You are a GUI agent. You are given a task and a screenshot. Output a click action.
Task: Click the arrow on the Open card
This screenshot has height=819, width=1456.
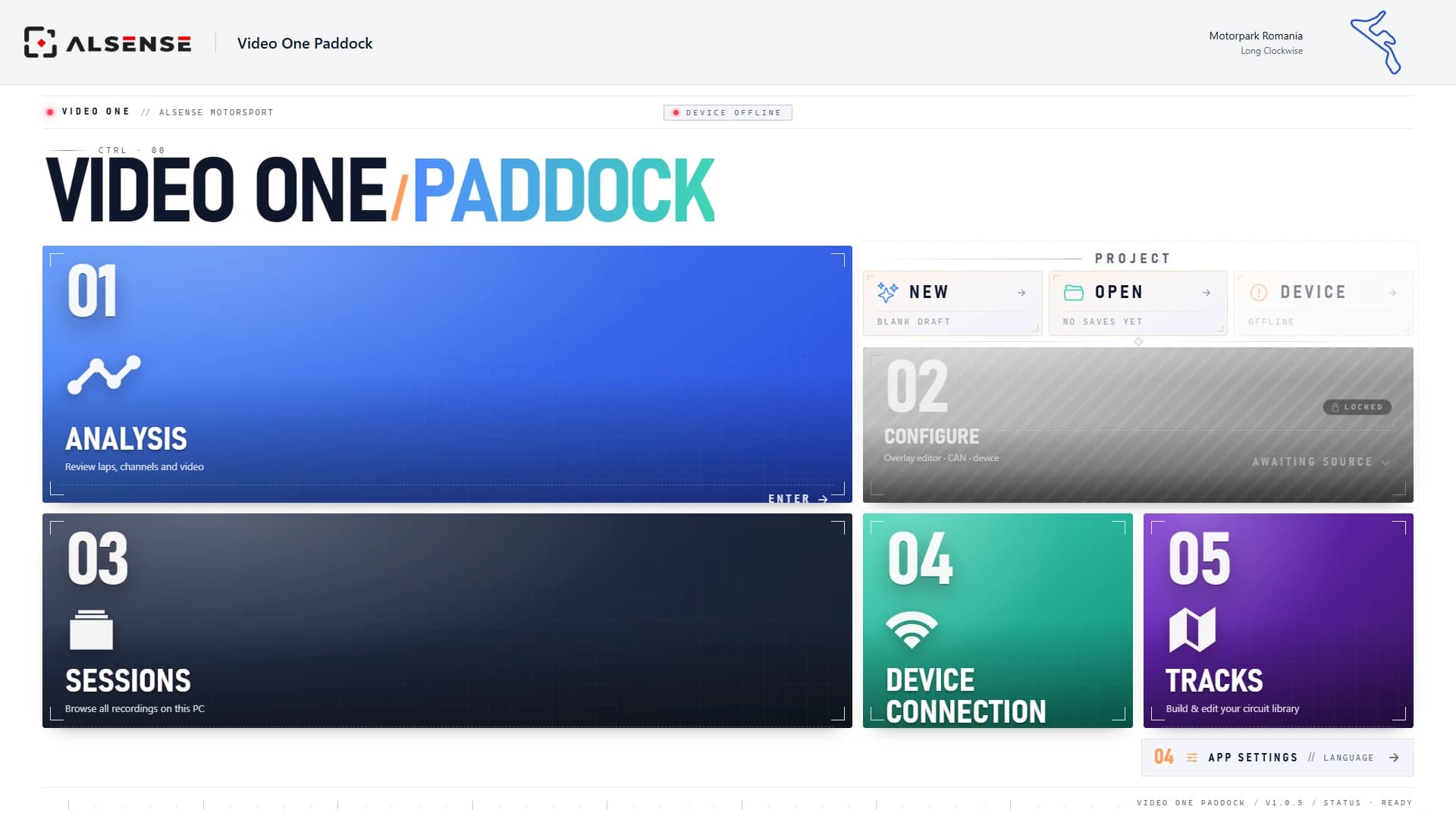[1207, 293]
